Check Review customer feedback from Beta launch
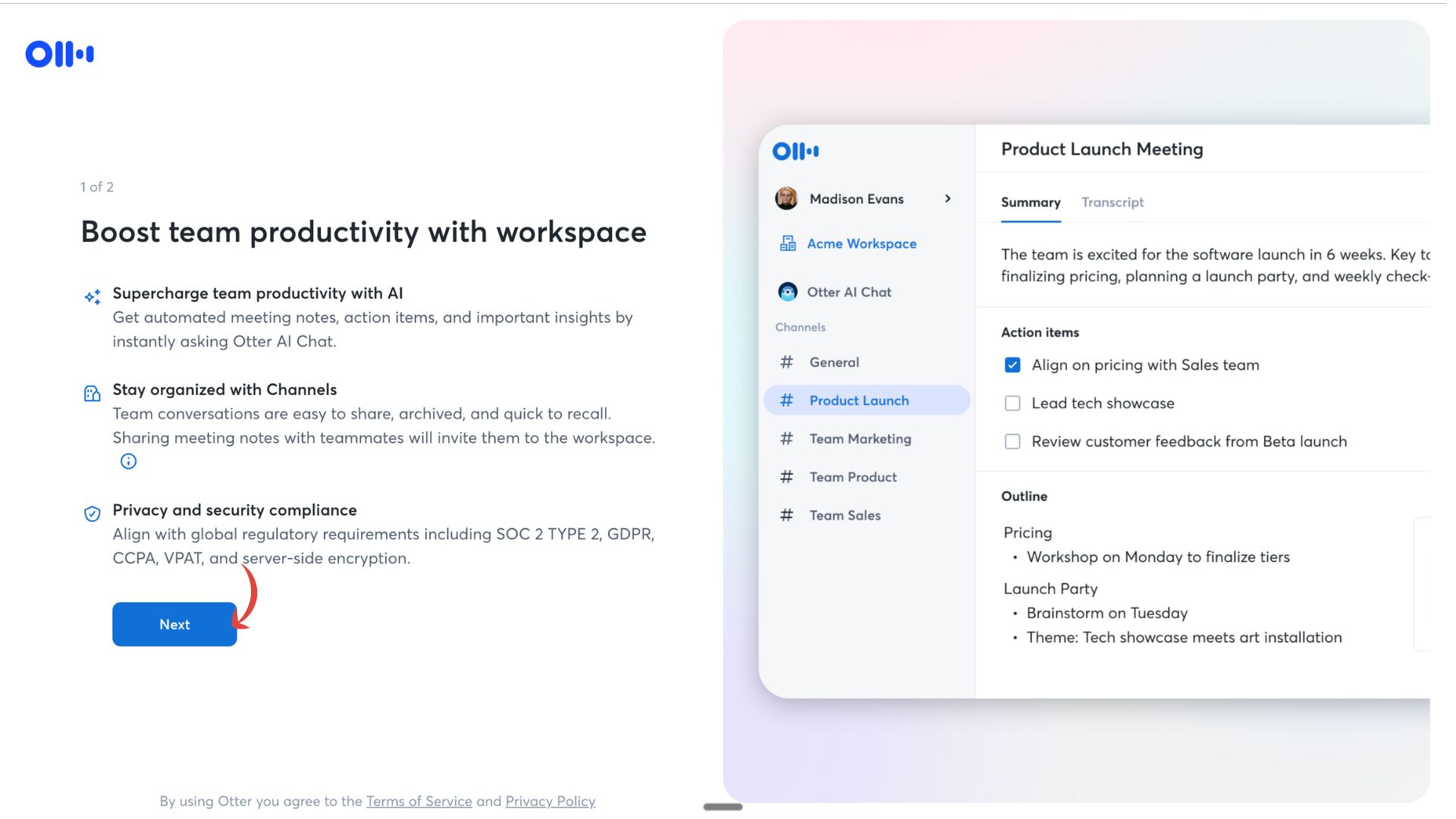The height and width of the screenshot is (819, 1456). tap(1012, 441)
